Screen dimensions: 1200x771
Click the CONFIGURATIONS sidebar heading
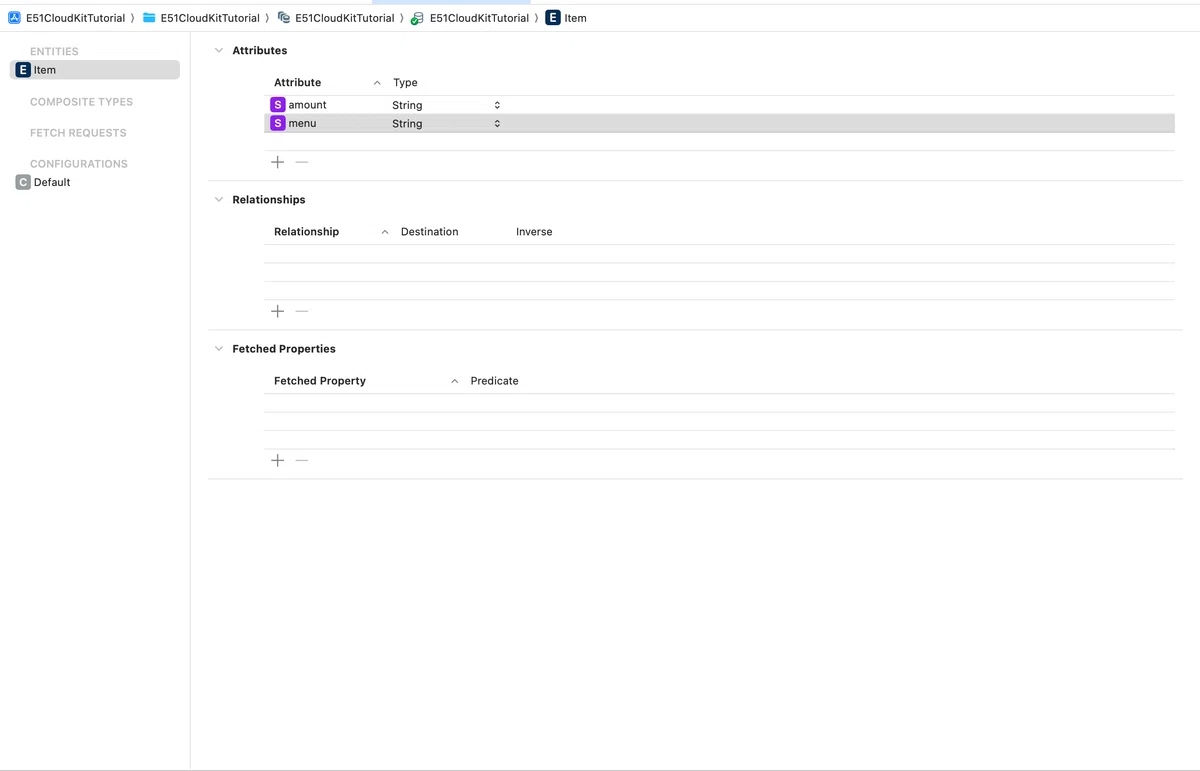(79, 164)
